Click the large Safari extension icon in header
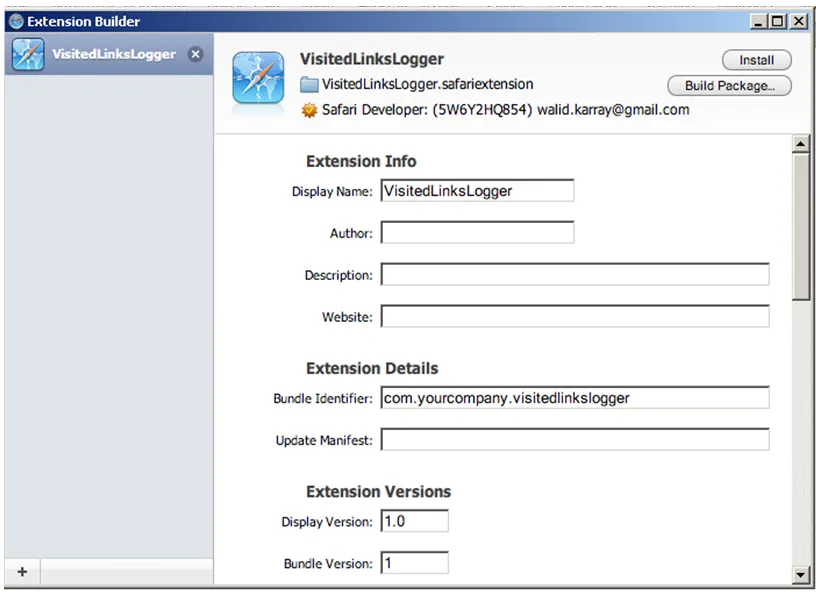Viewport: 816px width, 596px height. 258,78
